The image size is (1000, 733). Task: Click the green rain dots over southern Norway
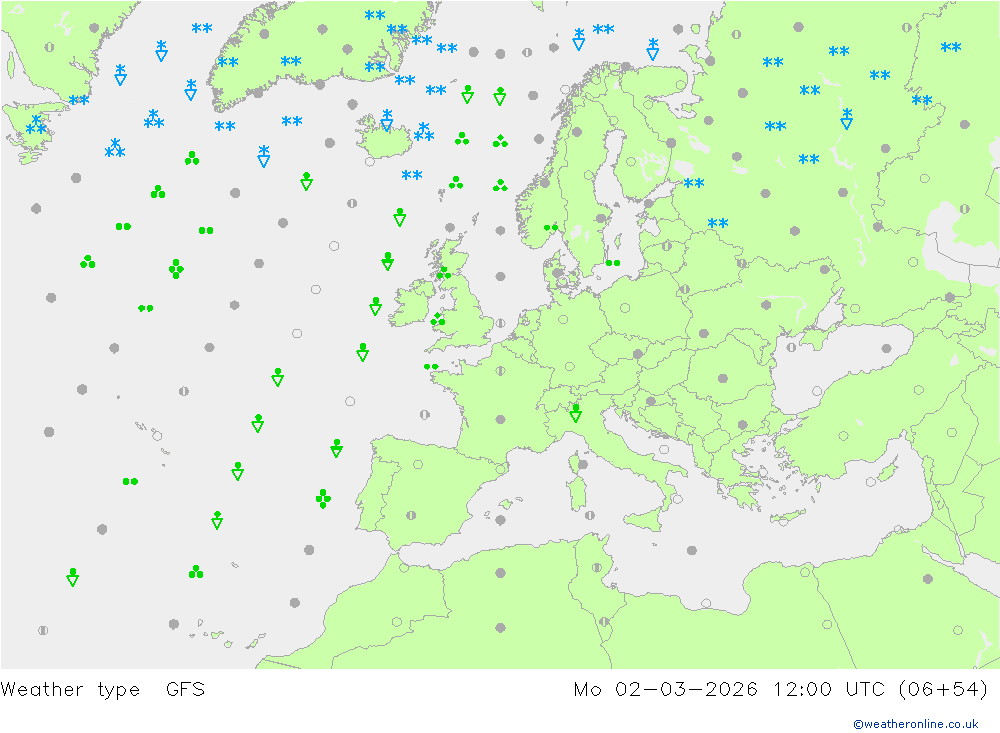551,227
